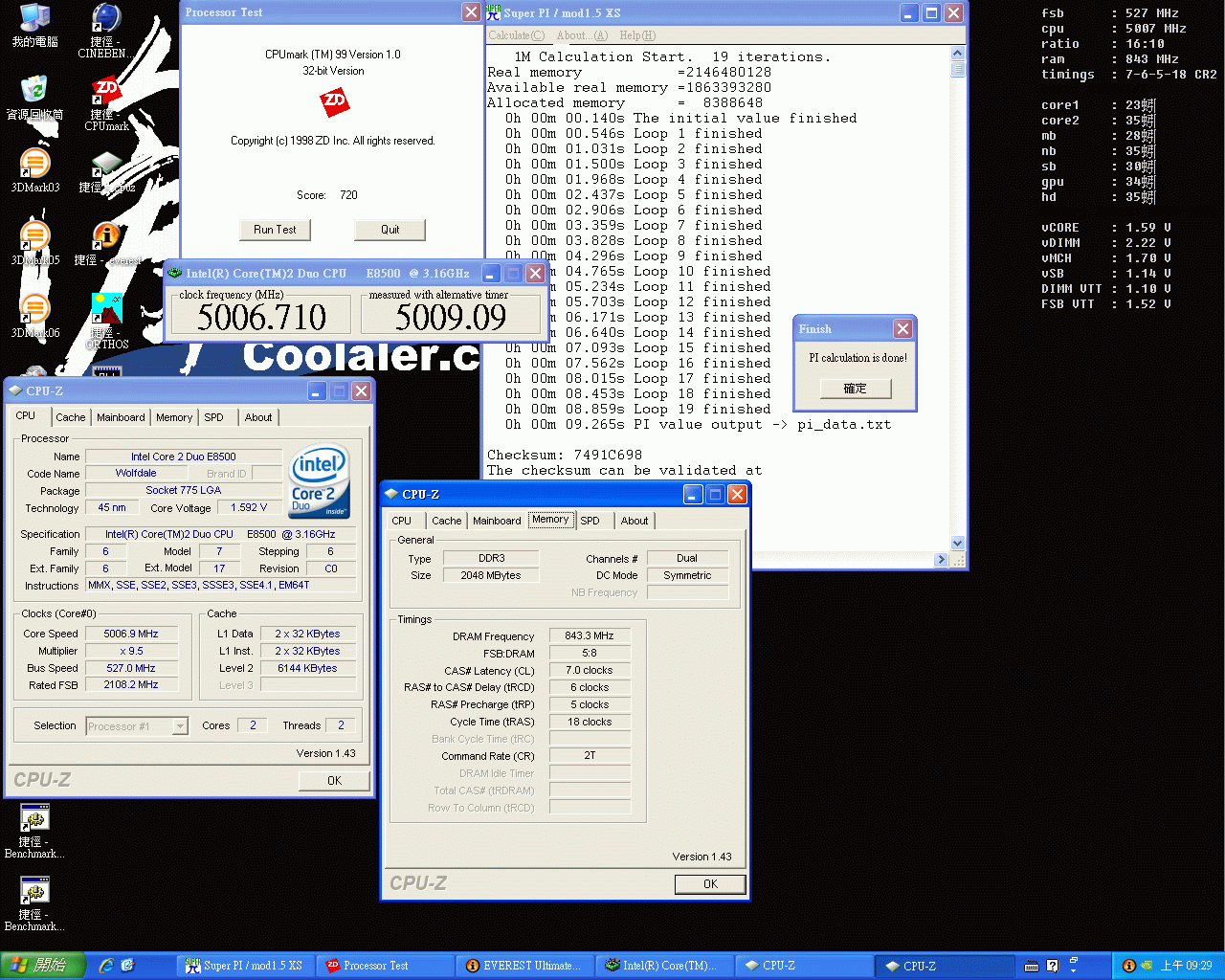Image resolution: width=1225 pixels, height=980 pixels.
Task: Click the Intel Core 2 Duo logo
Action: [x=320, y=481]
